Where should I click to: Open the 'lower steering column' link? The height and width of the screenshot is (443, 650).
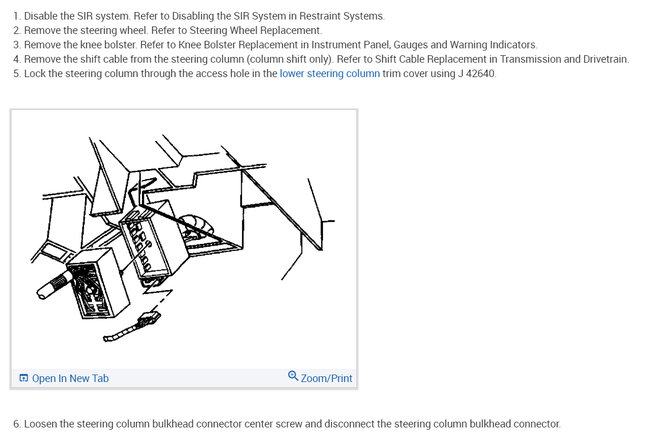pyautogui.click(x=330, y=74)
